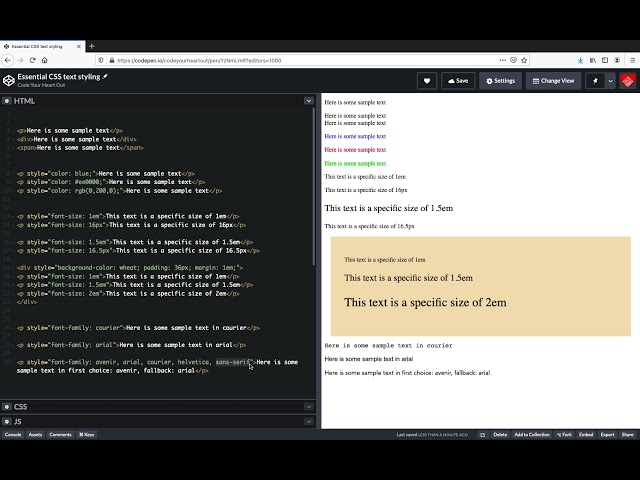
Task: Open the Console panel
Action: click(13, 435)
